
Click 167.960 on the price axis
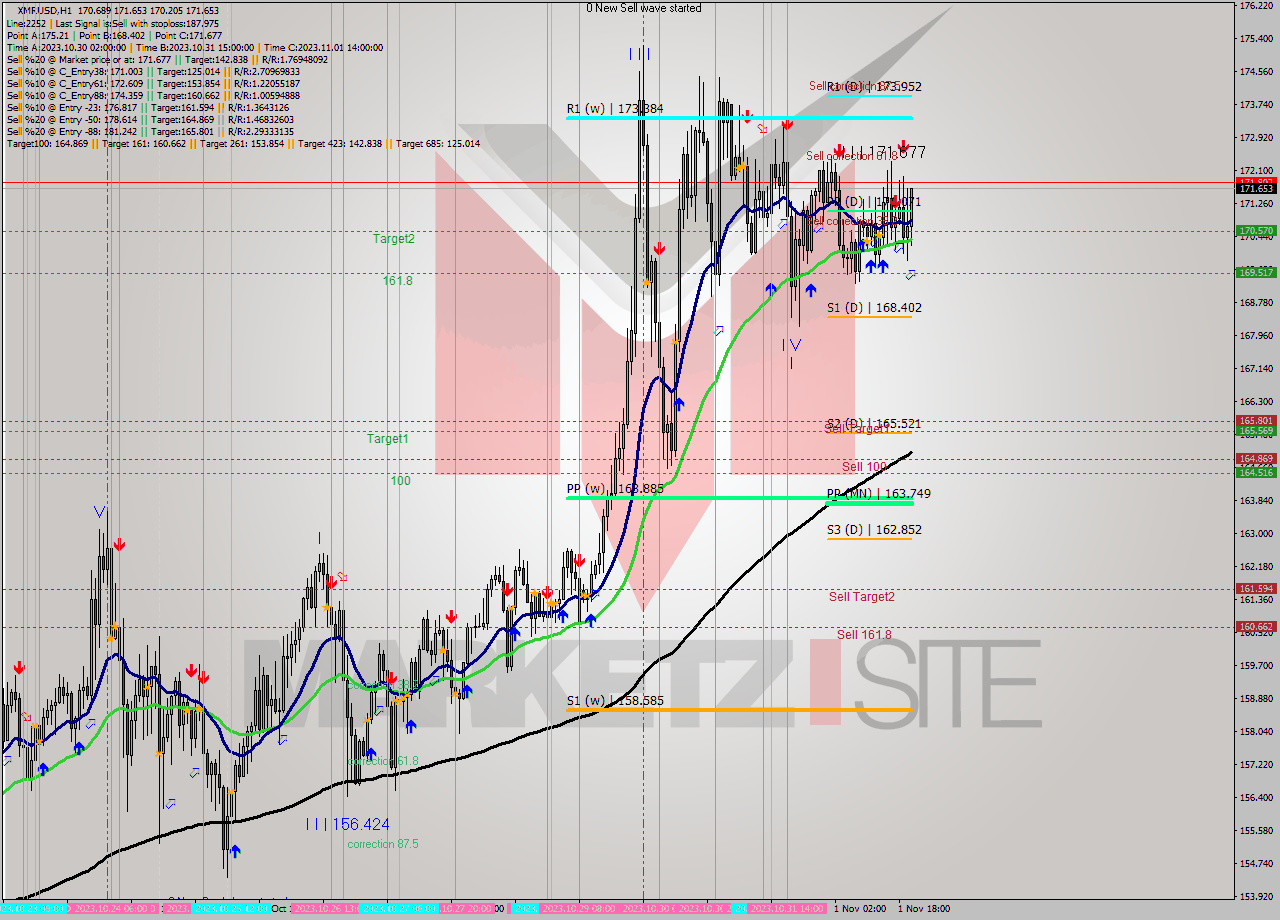[x=1256, y=335]
